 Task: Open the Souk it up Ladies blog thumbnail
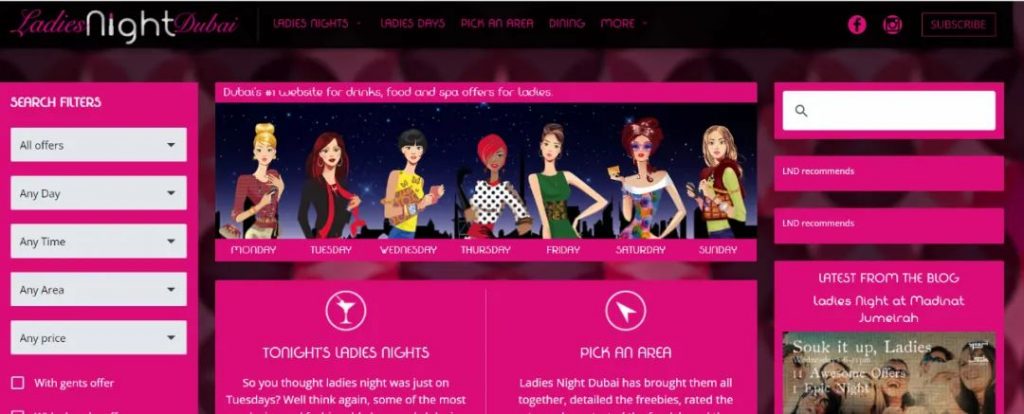pos(889,373)
